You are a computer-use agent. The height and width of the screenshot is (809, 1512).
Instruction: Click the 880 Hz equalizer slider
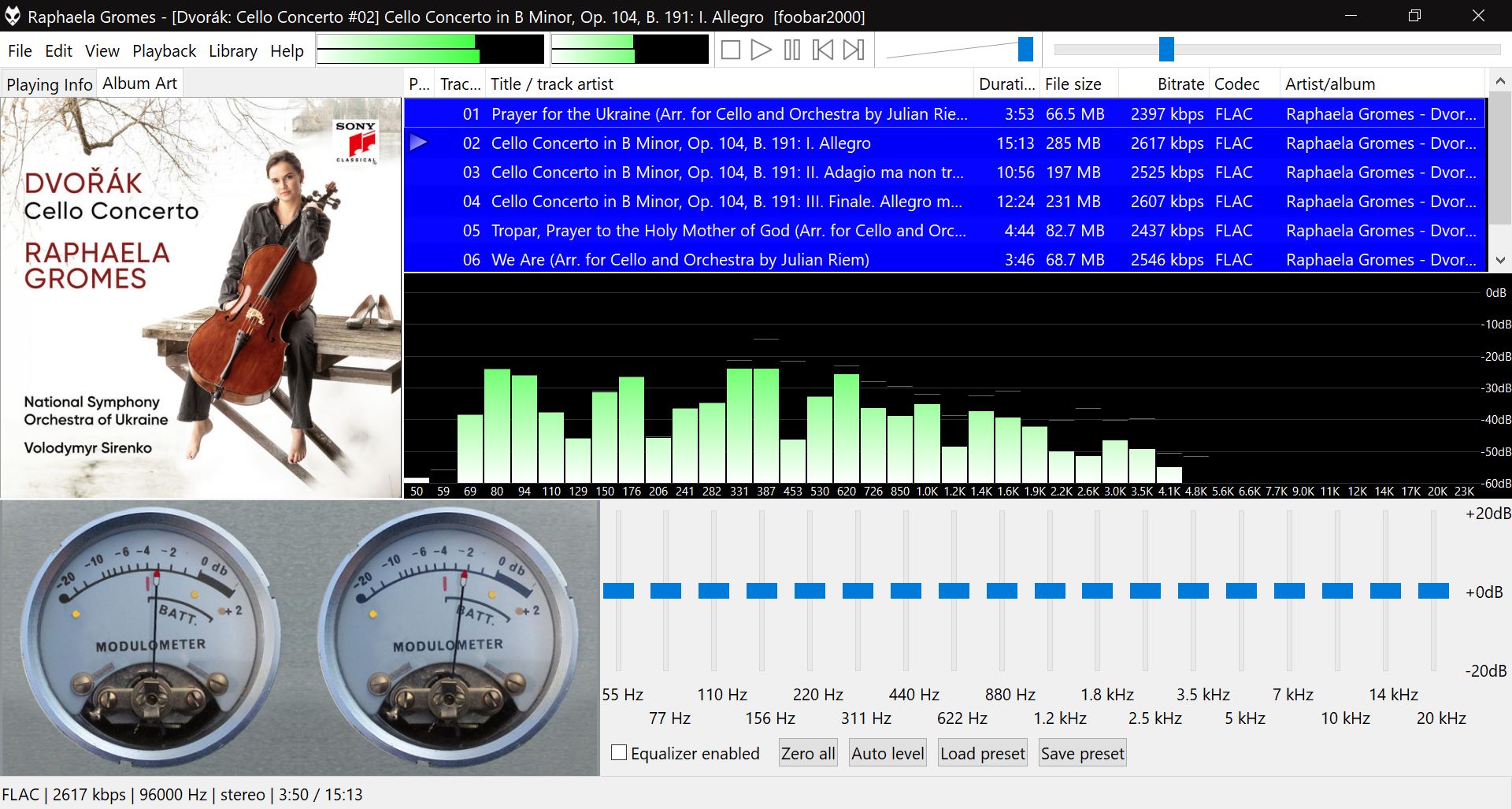[x=1002, y=591]
